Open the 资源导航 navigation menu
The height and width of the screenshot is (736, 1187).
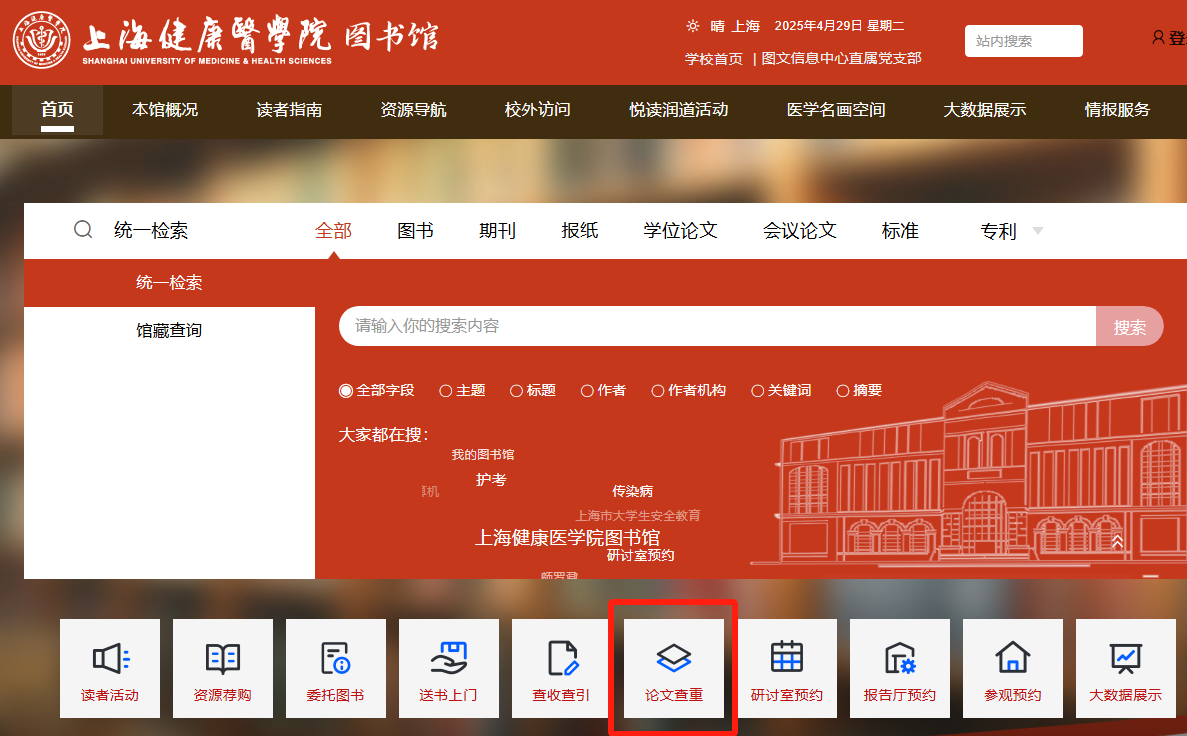point(413,110)
